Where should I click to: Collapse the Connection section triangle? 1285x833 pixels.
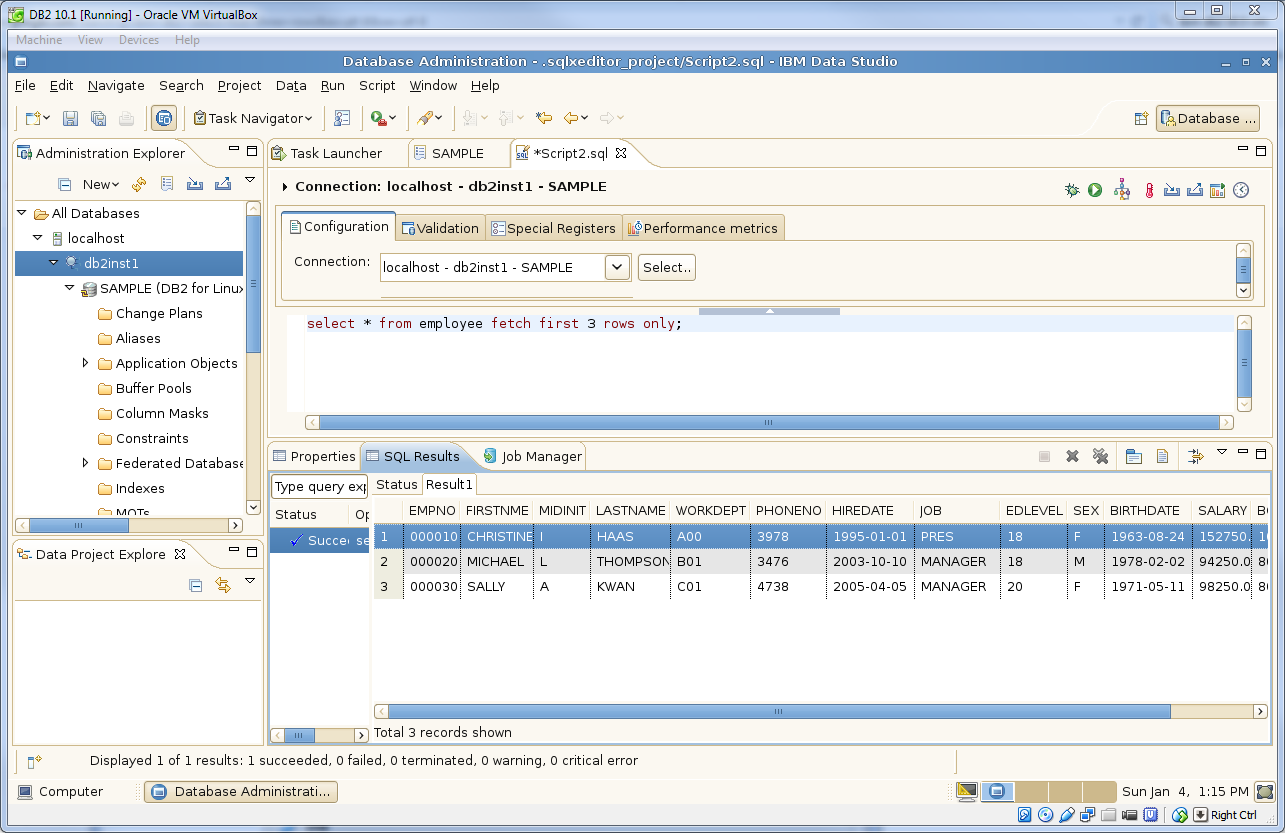click(x=285, y=187)
